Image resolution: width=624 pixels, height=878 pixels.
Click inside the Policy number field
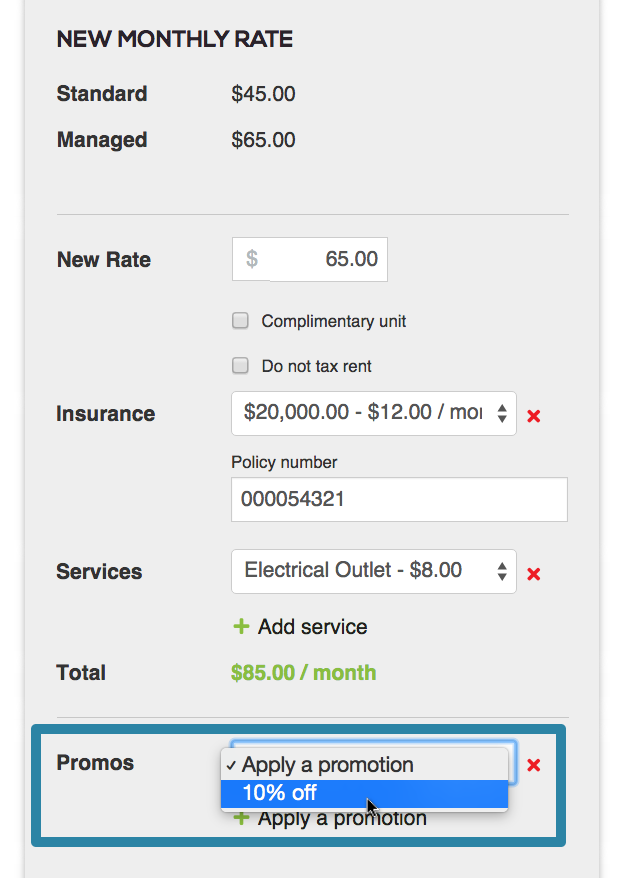point(399,499)
